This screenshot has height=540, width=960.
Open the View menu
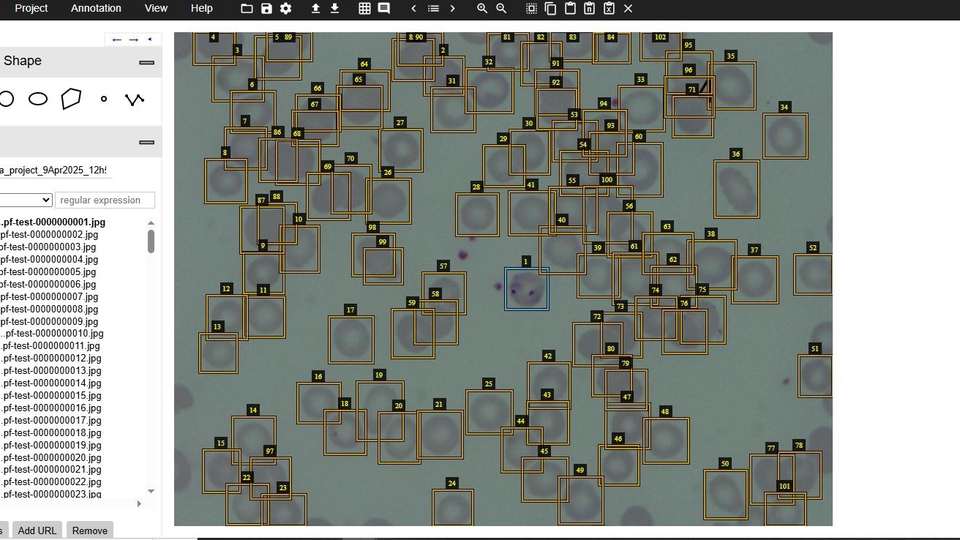pyautogui.click(x=156, y=8)
